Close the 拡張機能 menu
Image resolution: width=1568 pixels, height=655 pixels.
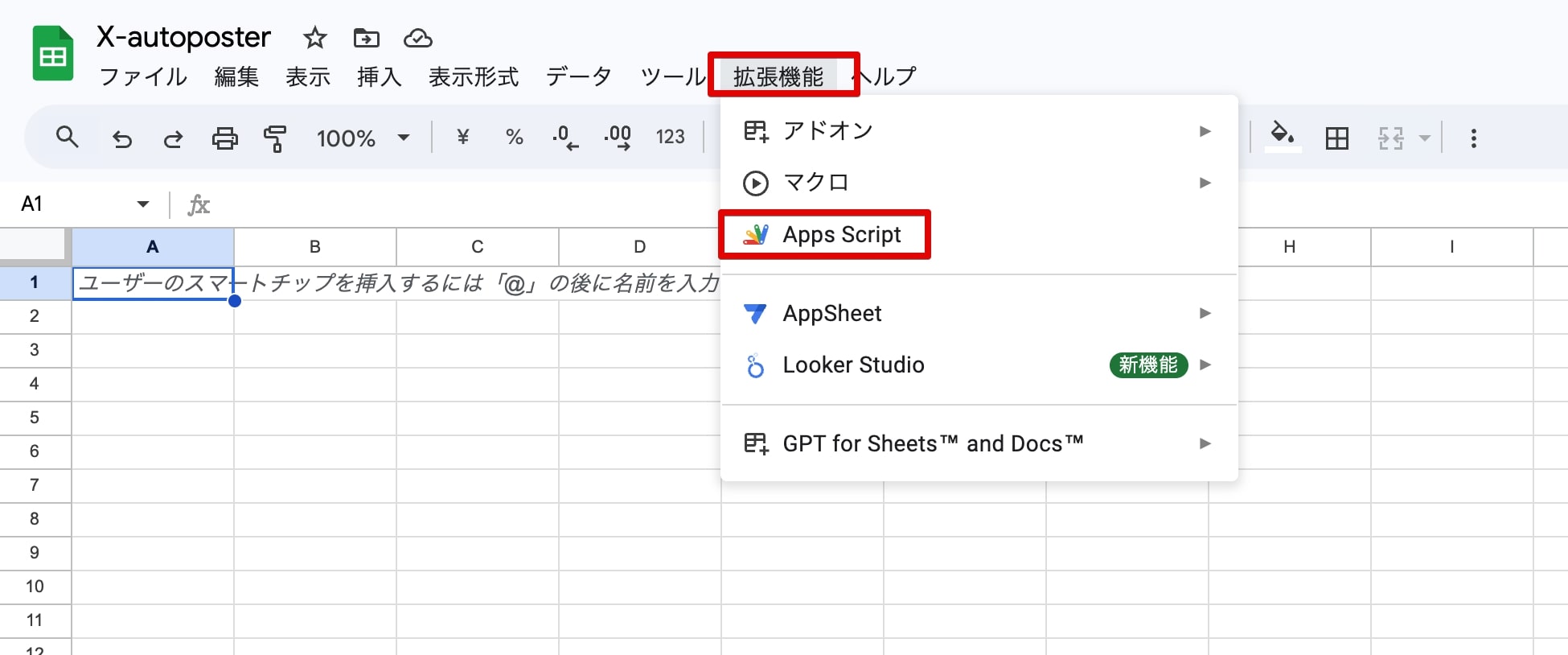[778, 76]
